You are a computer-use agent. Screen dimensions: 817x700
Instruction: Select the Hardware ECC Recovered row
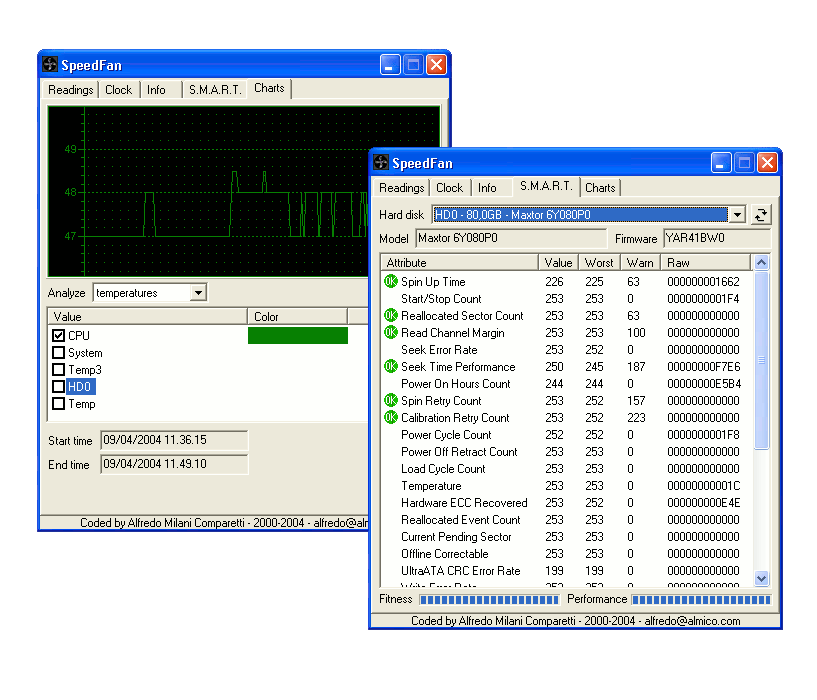point(567,502)
